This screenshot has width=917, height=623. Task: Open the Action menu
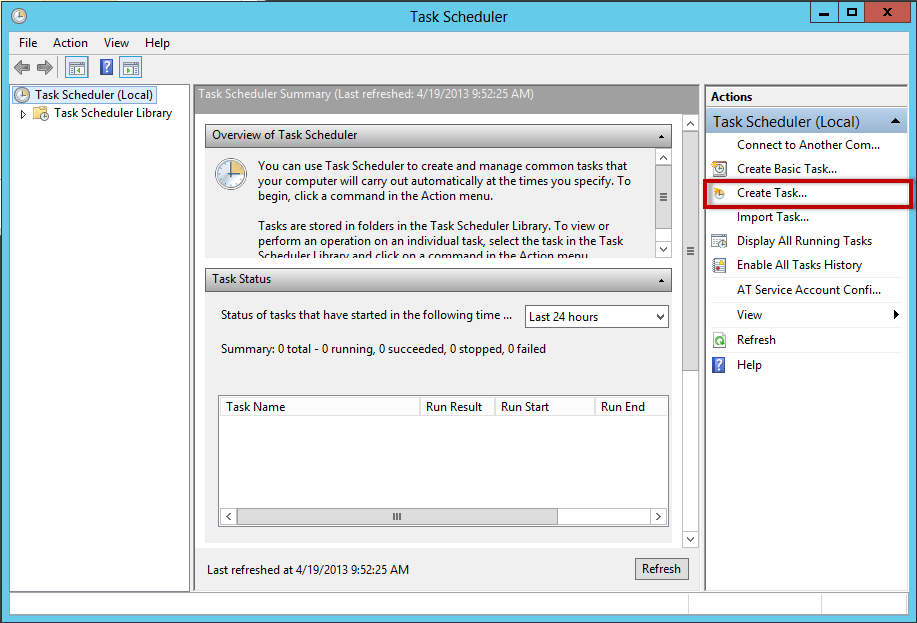70,43
